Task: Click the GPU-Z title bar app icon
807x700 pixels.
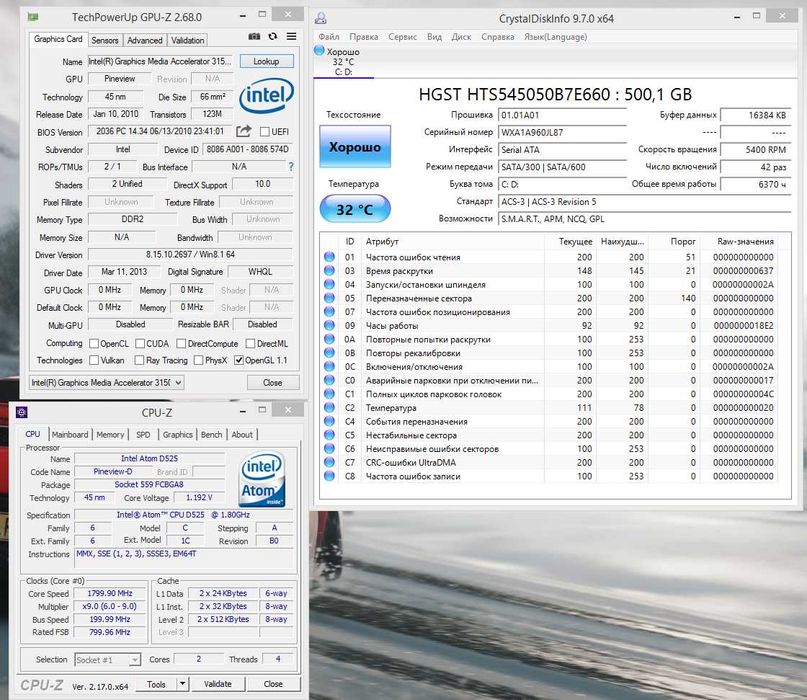Action: click(x=33, y=17)
